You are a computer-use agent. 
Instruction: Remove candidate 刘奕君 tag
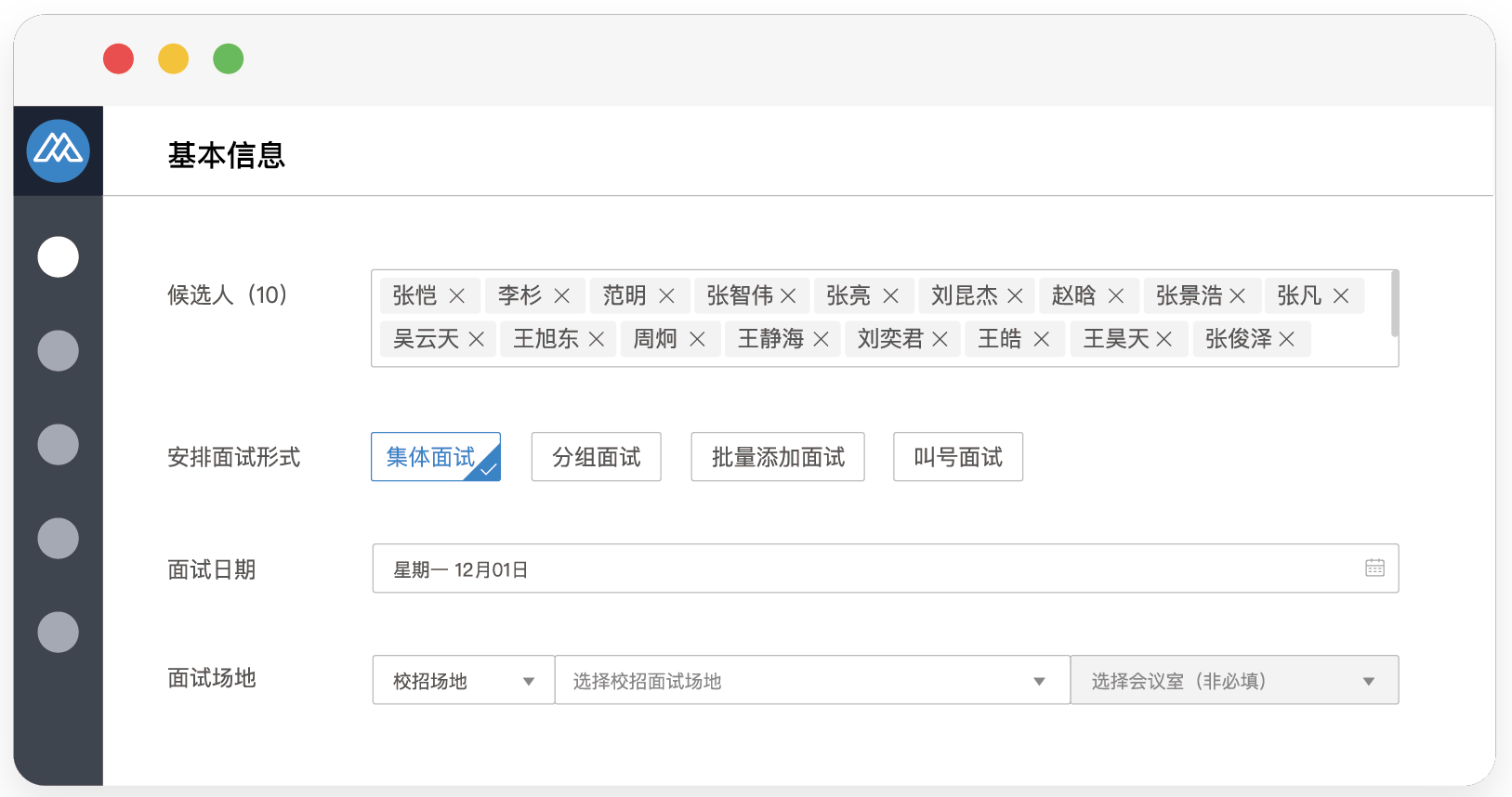pyautogui.click(x=940, y=339)
